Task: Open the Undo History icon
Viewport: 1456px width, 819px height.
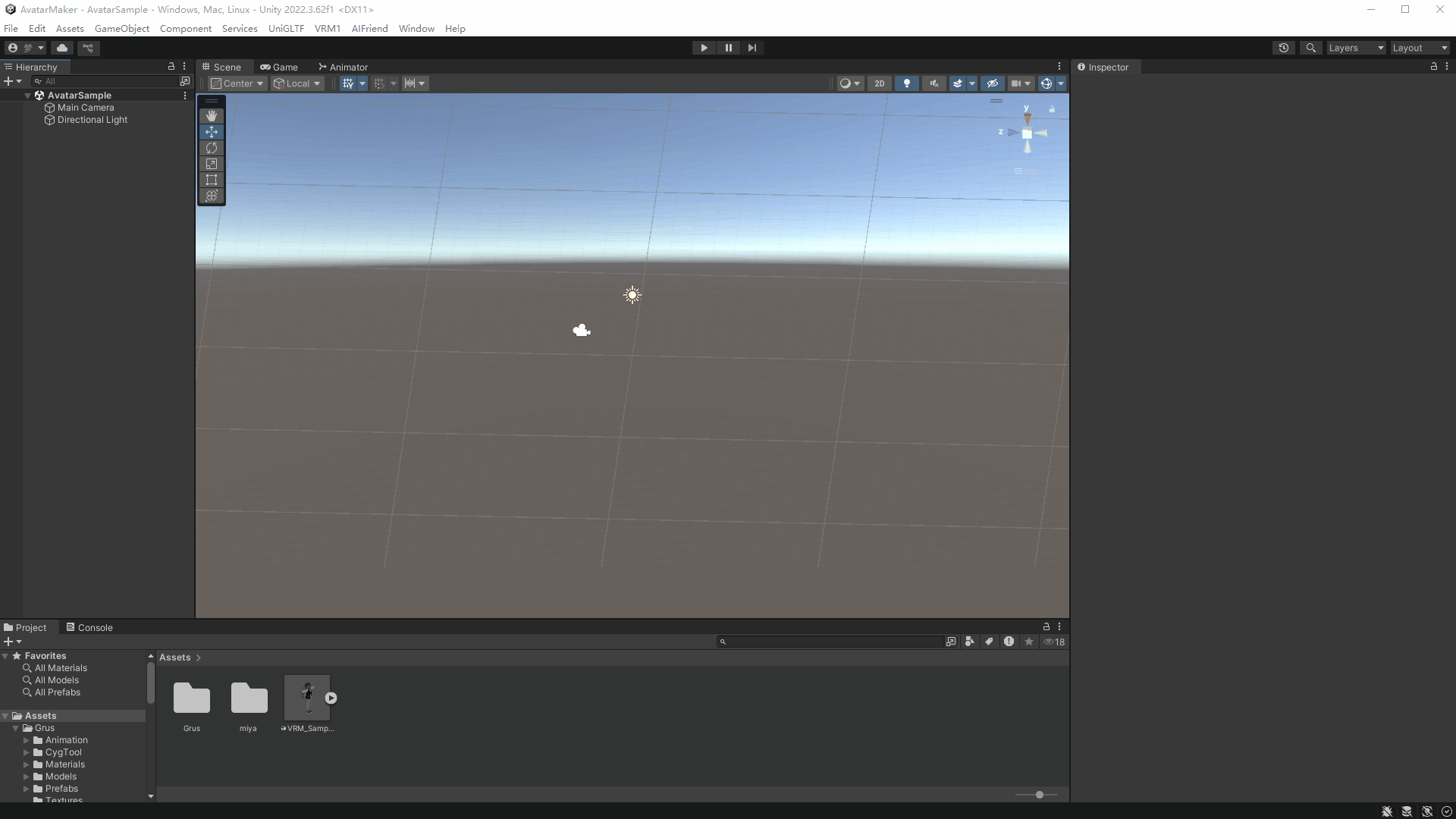Action: 1283,48
